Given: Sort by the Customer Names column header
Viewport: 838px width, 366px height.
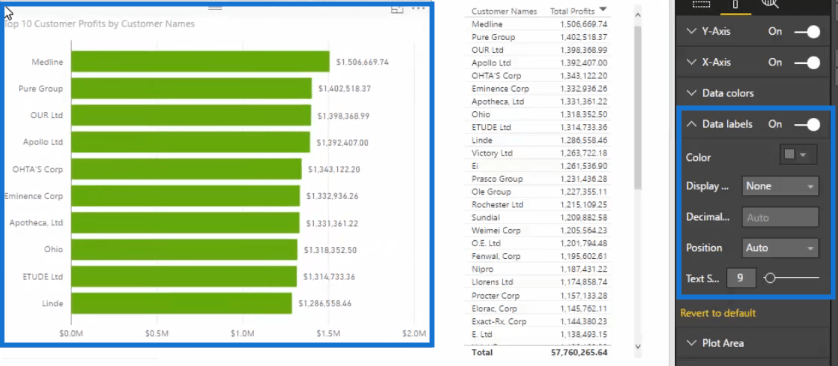Looking at the screenshot, I should click(x=504, y=11).
